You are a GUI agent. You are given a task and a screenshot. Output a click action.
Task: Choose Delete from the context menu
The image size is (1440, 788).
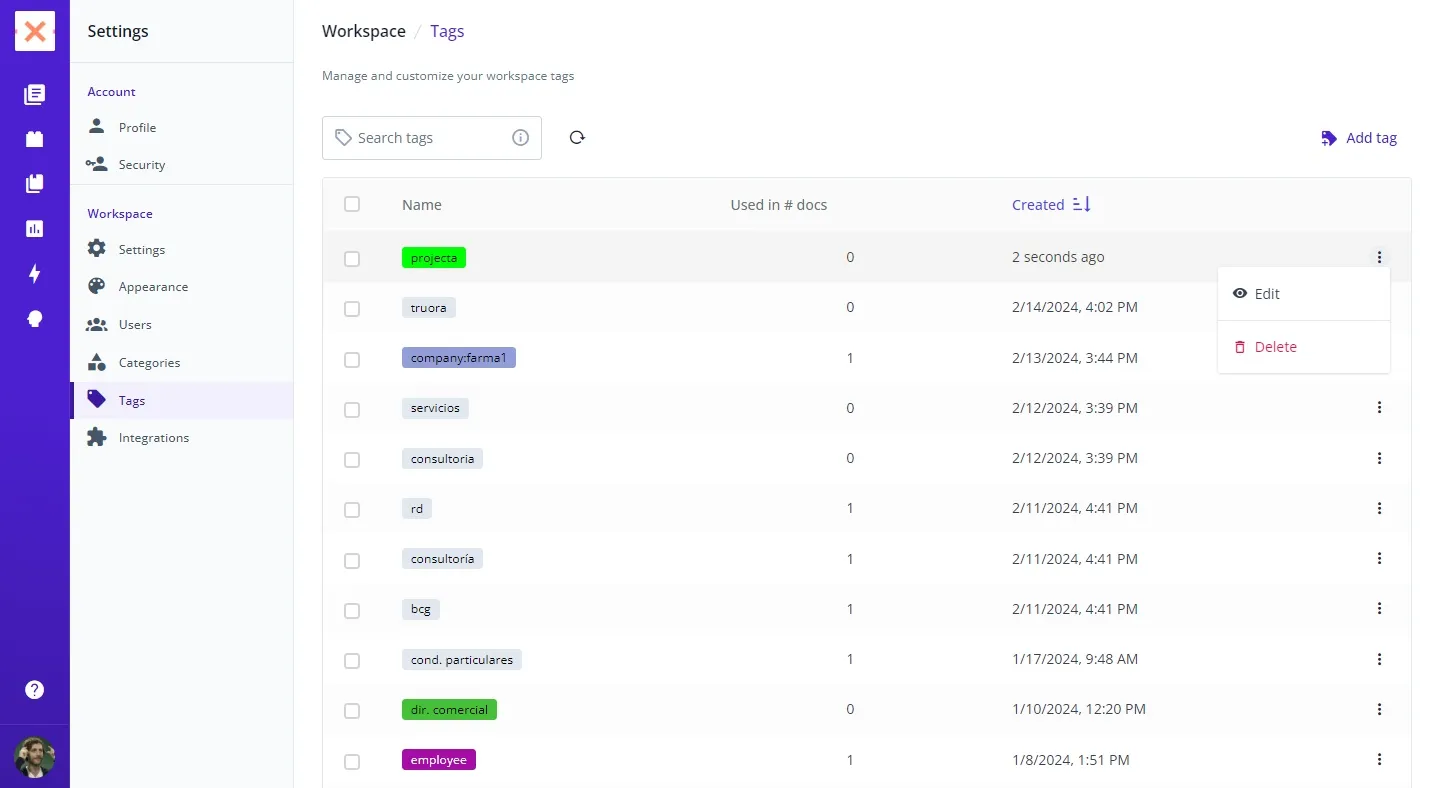point(1275,347)
